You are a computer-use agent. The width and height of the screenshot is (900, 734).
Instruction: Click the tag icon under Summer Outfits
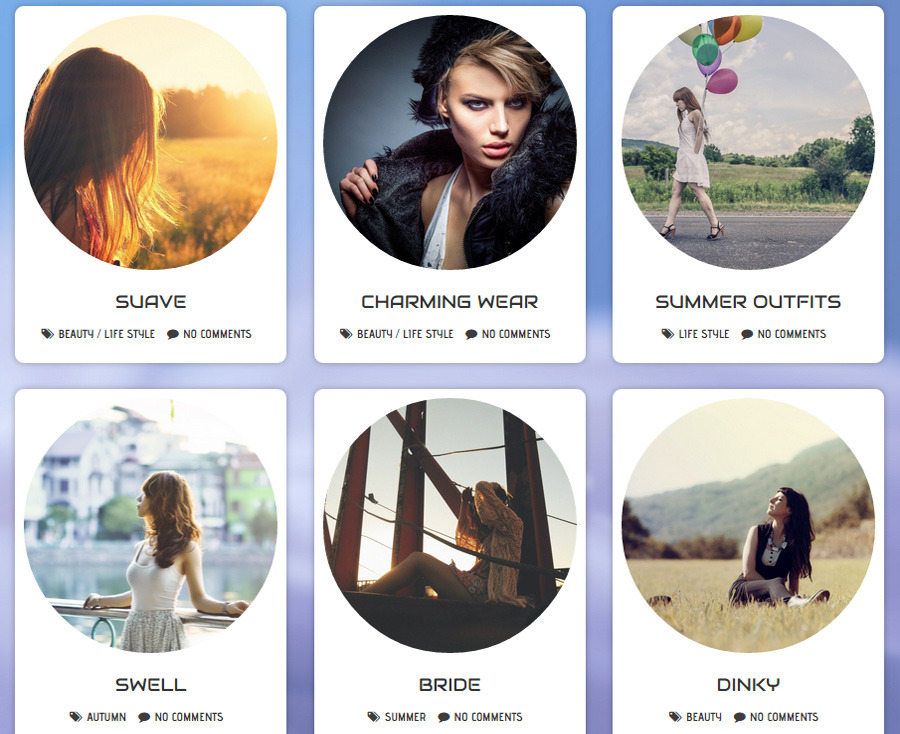click(668, 334)
